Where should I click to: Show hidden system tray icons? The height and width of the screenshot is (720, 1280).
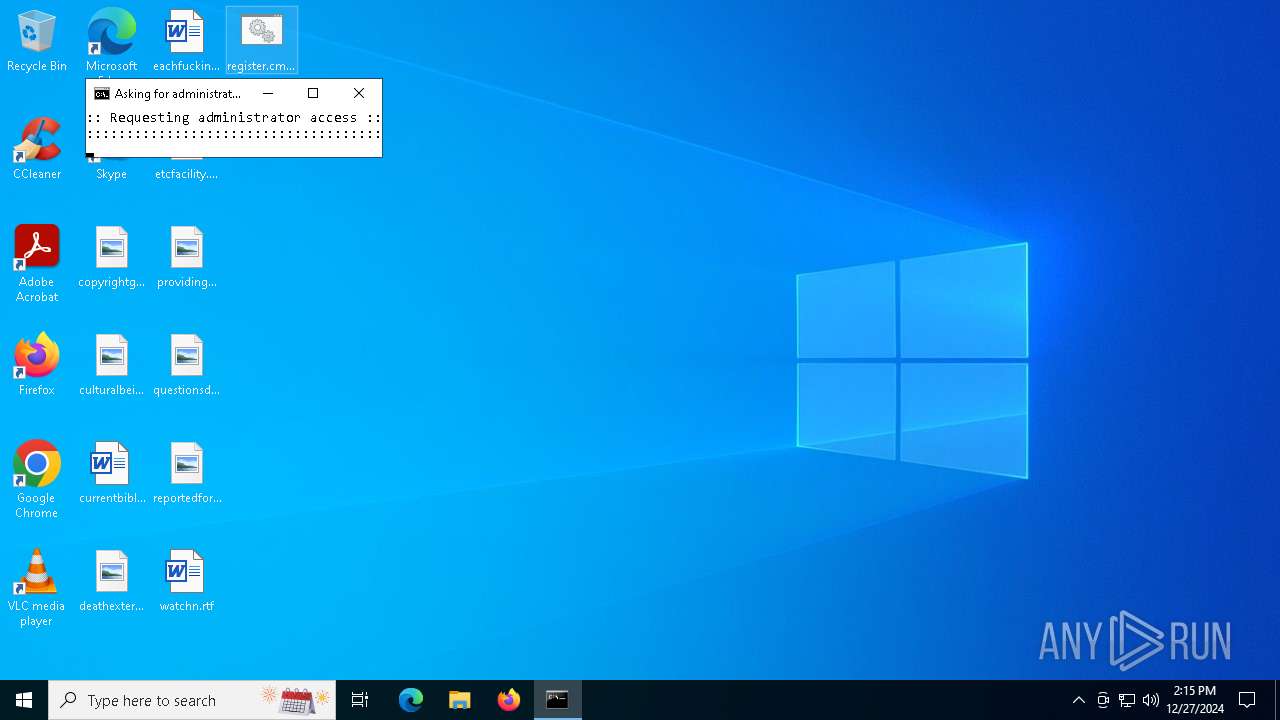1078,700
